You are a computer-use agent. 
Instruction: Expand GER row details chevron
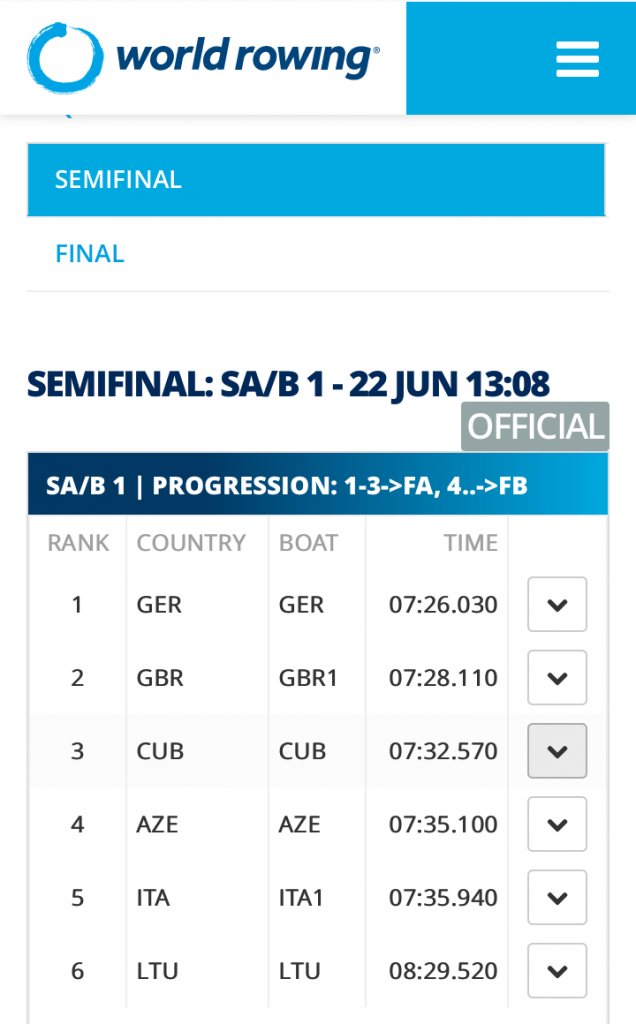click(557, 604)
